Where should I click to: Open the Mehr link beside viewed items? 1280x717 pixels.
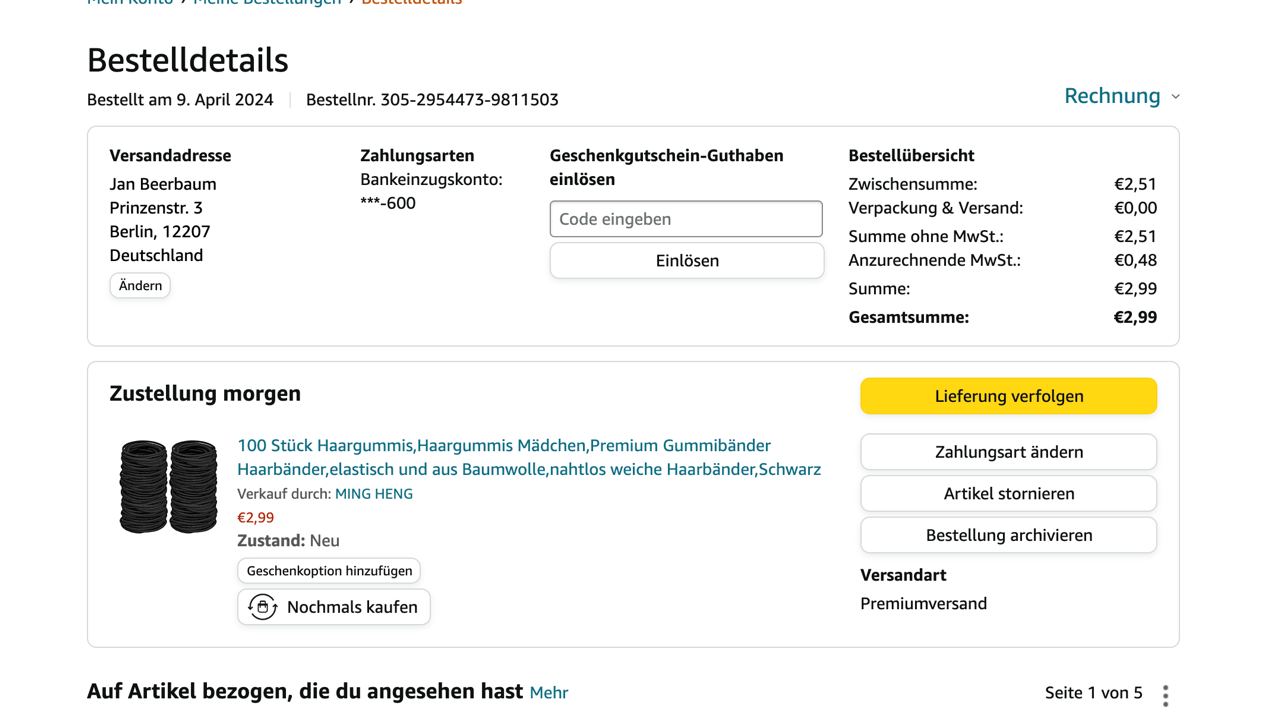(548, 693)
